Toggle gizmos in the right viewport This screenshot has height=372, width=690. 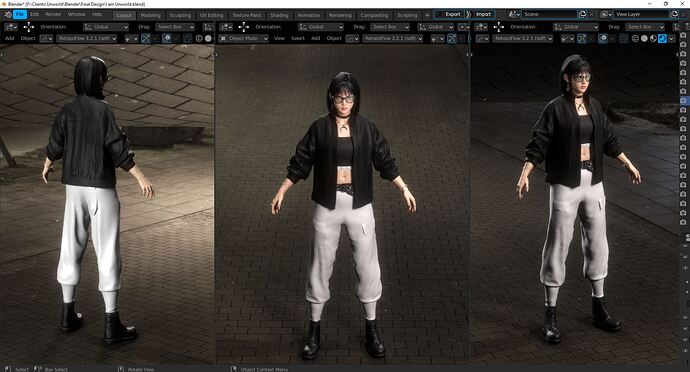[x=582, y=38]
